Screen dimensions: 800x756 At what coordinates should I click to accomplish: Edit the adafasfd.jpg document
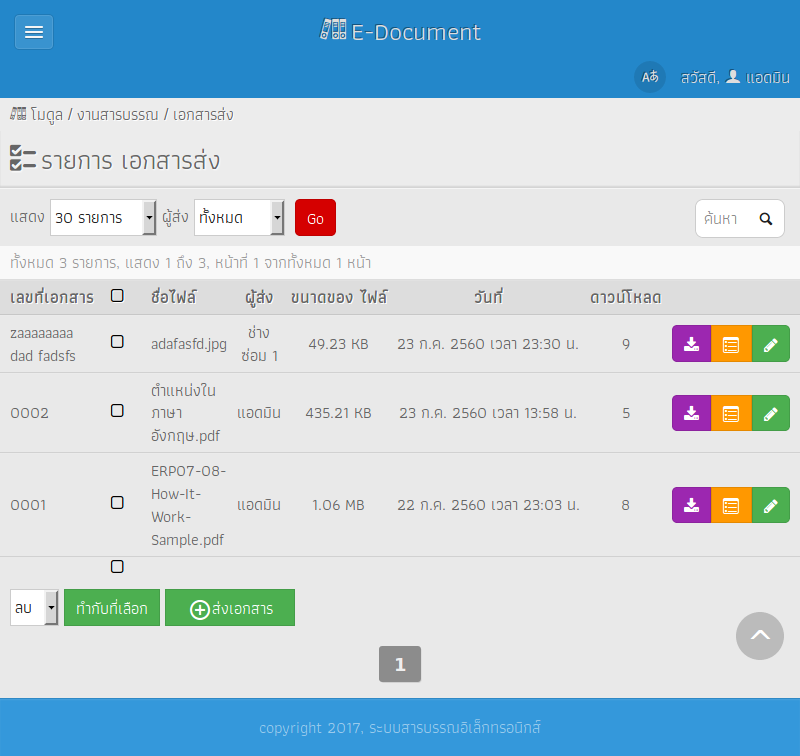coord(770,344)
